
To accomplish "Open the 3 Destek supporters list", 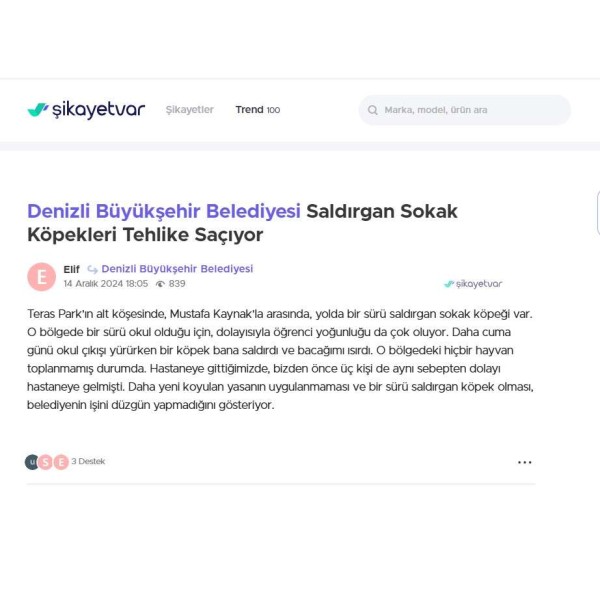I will pyautogui.click(x=88, y=461).
